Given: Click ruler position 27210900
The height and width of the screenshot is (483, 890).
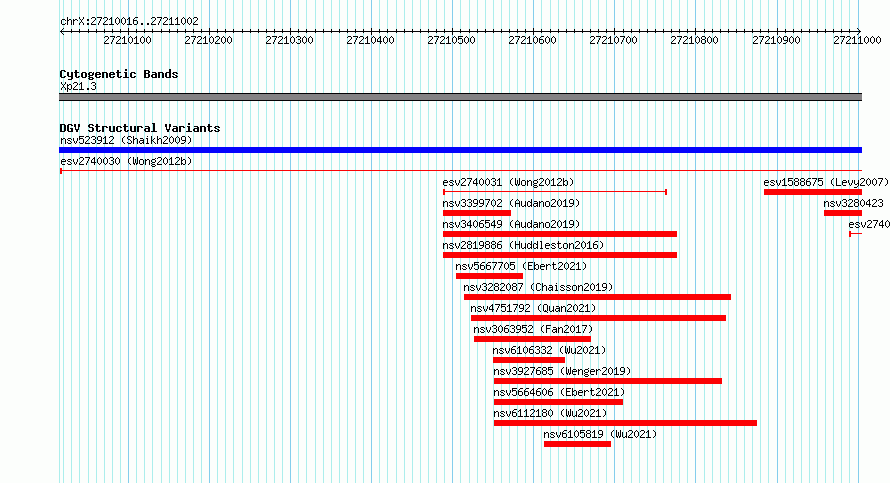Looking at the screenshot, I should [x=776, y=40].
